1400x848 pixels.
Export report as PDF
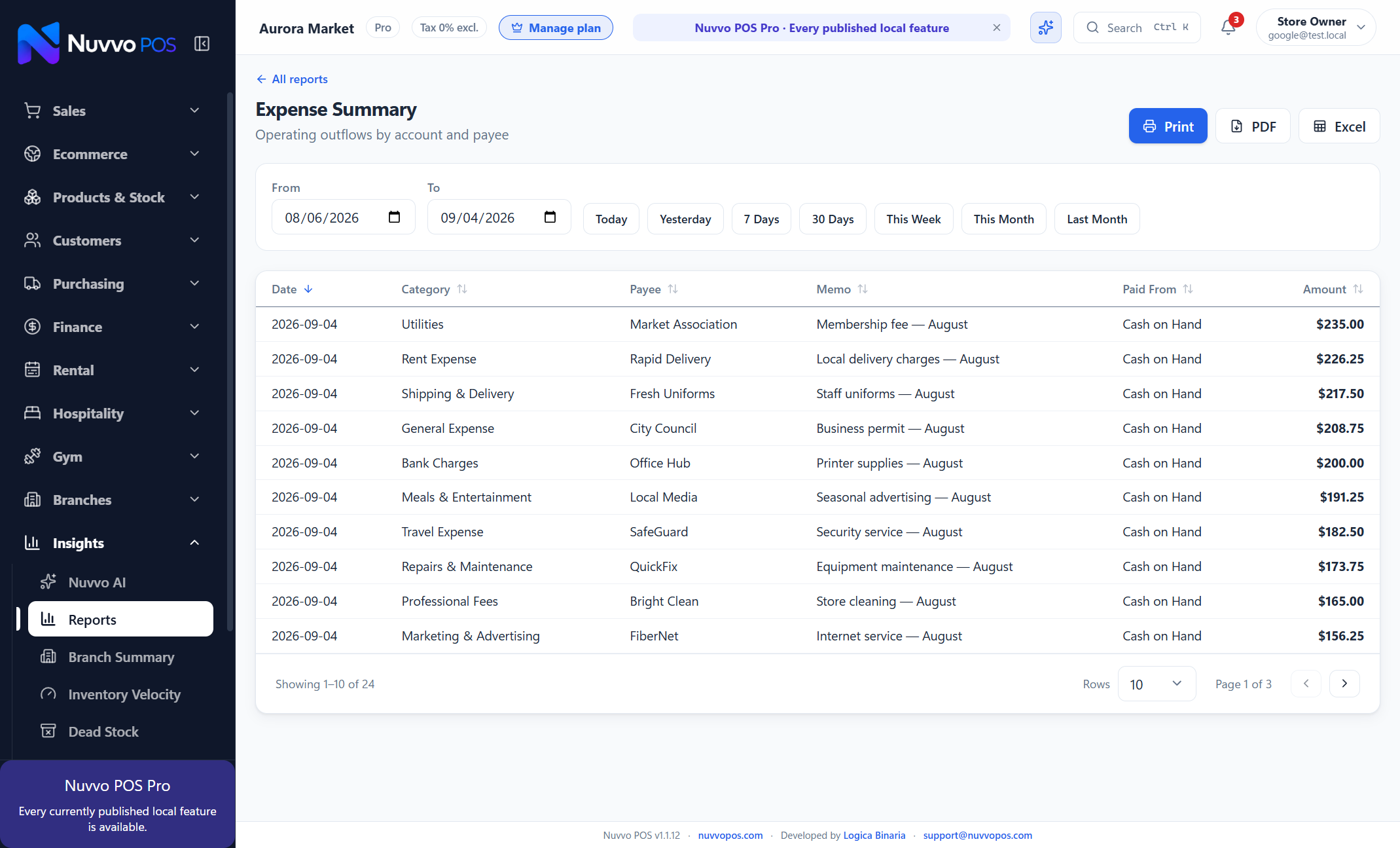tap(1253, 126)
